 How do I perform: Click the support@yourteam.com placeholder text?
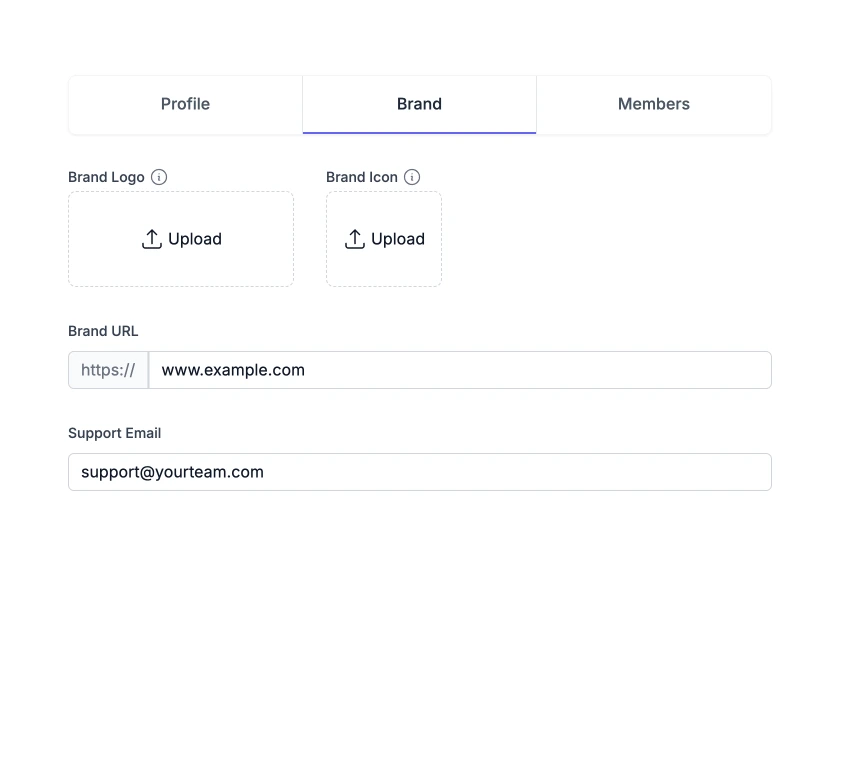coord(172,472)
